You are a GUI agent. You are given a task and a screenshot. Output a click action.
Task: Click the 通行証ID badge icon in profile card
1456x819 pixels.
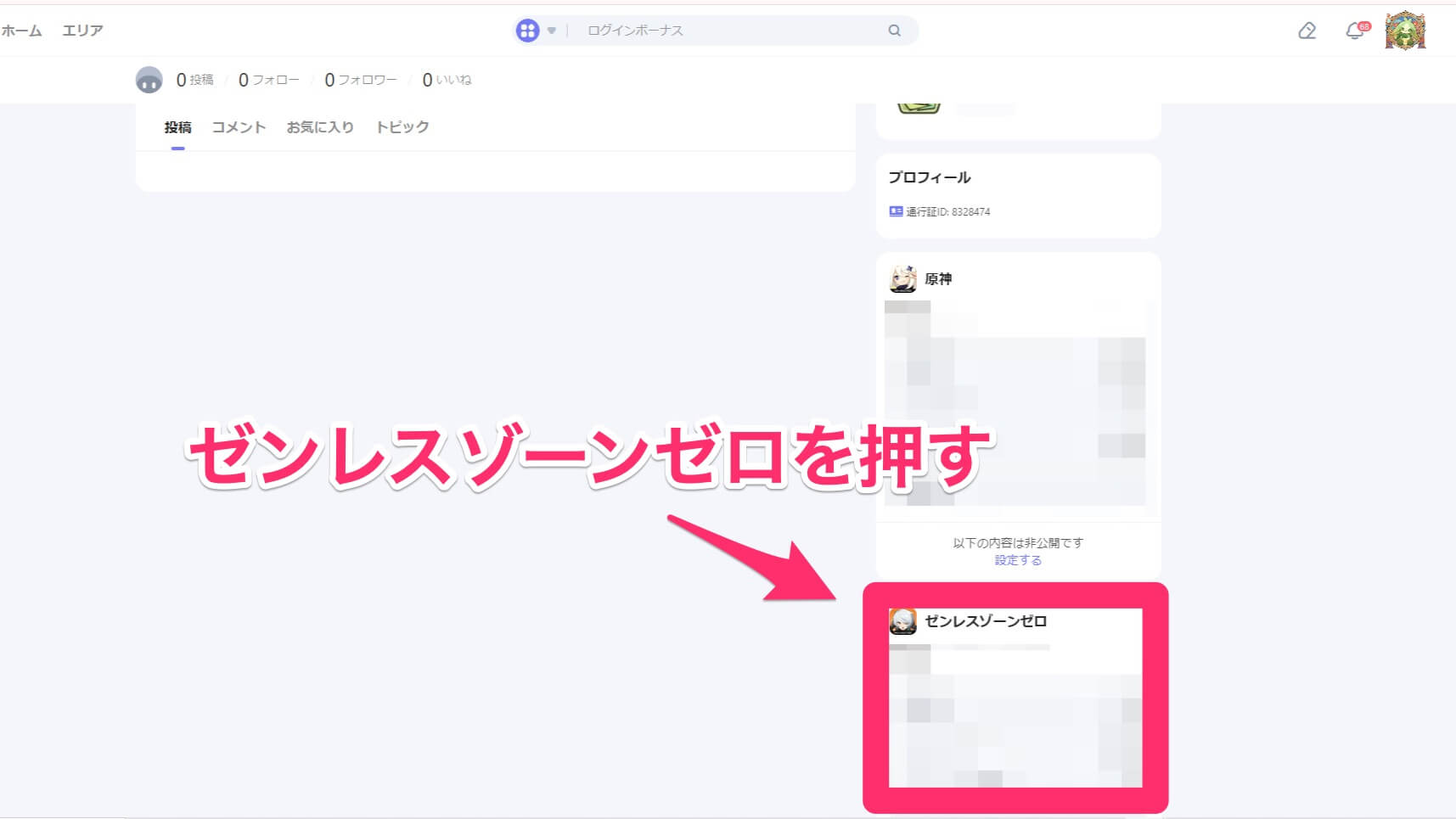tap(896, 211)
